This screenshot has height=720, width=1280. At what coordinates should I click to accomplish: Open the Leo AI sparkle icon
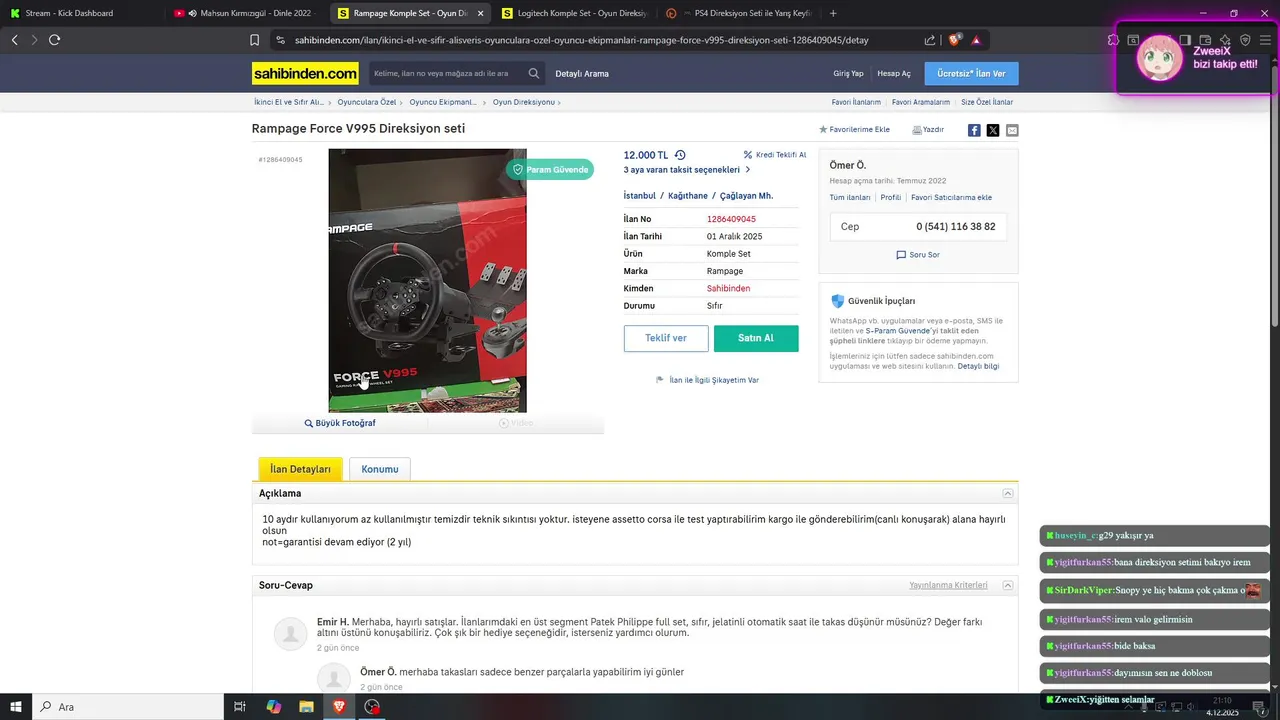1225,40
